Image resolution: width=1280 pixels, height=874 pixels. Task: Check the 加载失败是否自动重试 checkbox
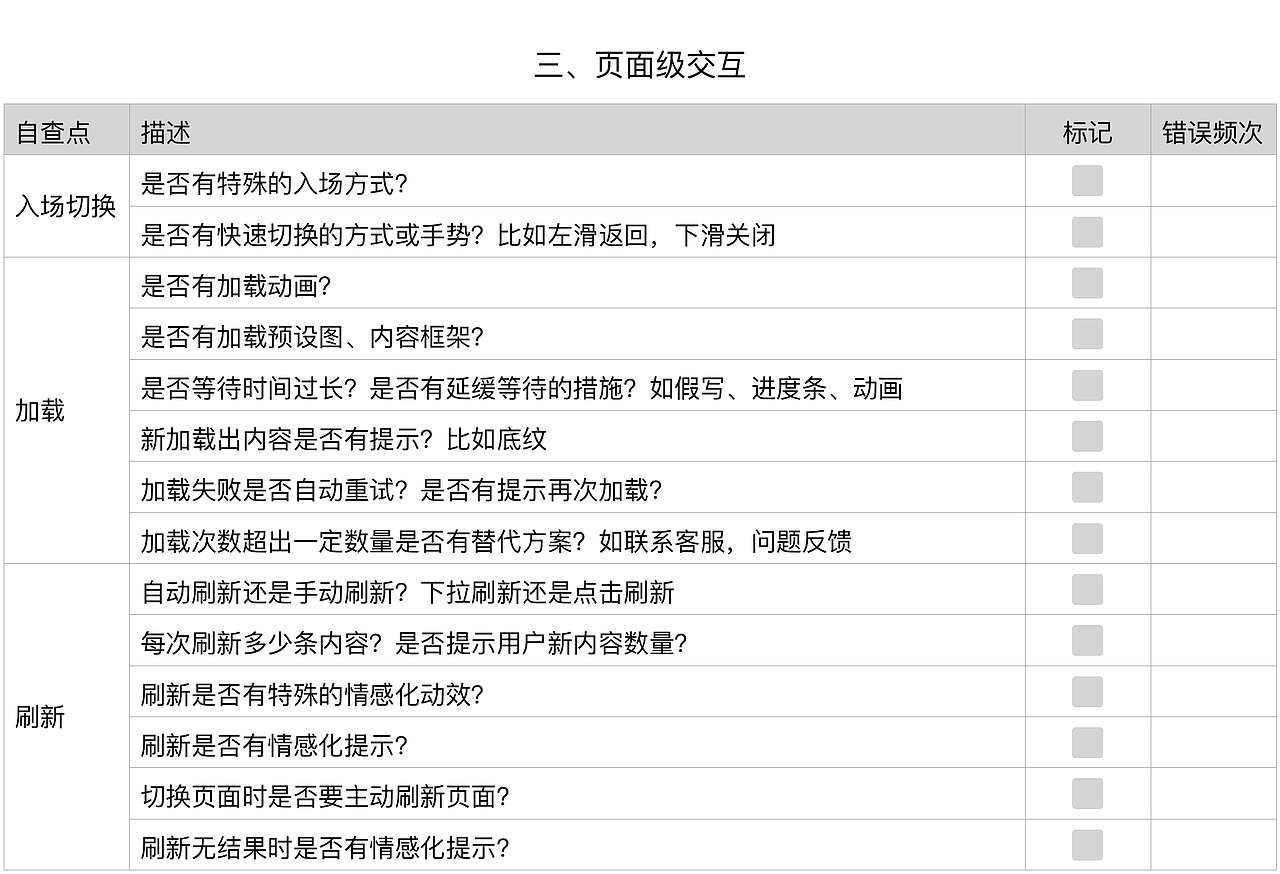pos(1086,488)
